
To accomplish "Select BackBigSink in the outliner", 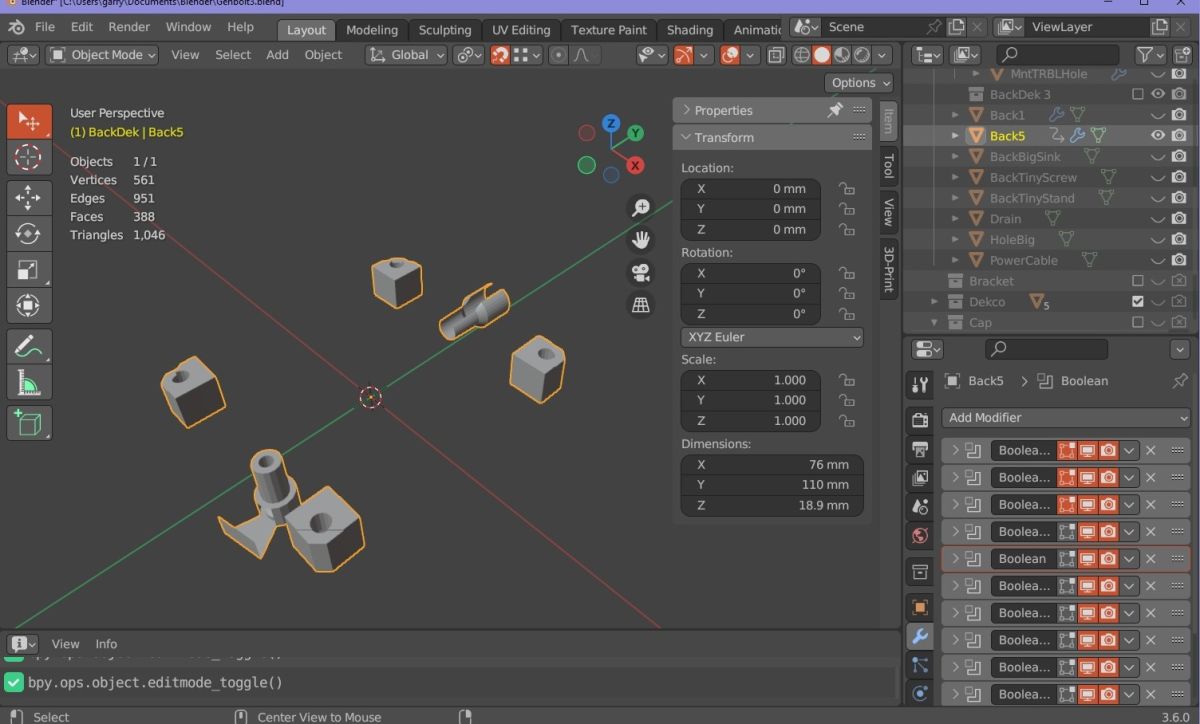I will 1025,156.
